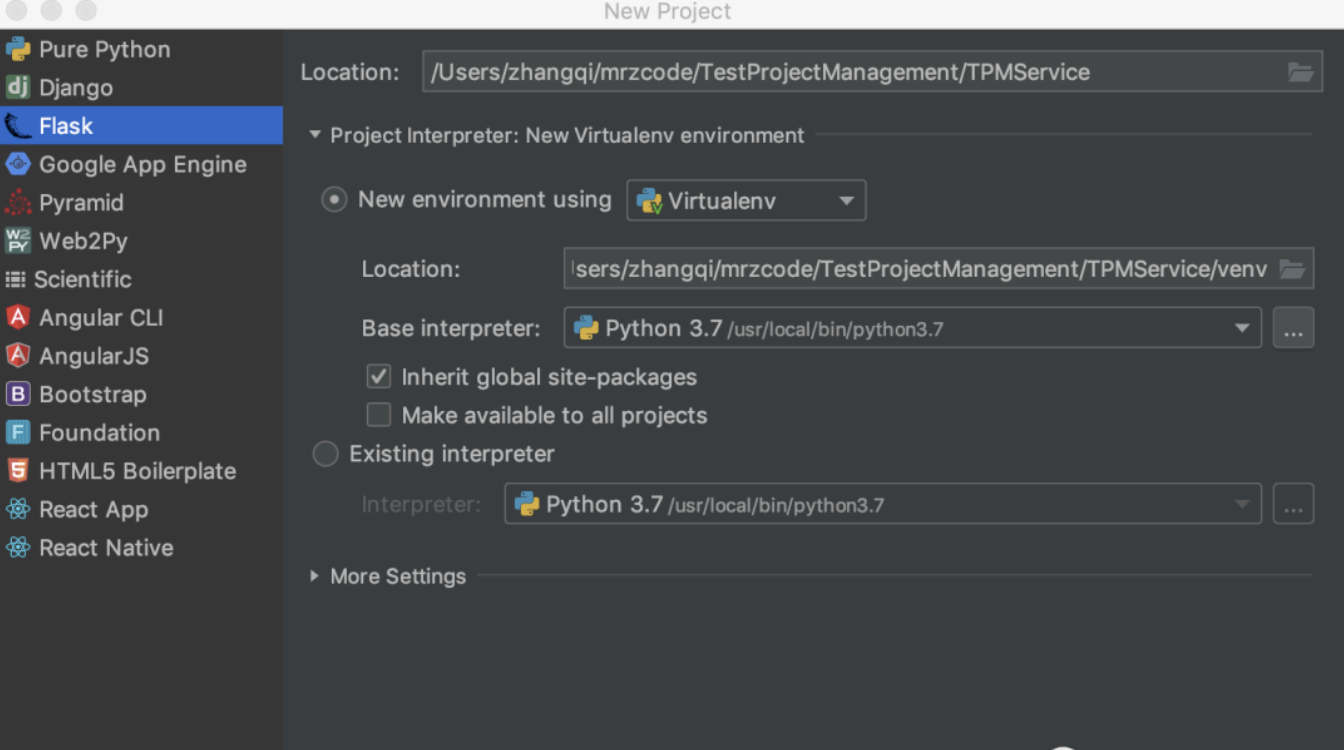Select Foundation in project list
Screen dimensions: 1344x750
pyautogui.click(x=141, y=432)
